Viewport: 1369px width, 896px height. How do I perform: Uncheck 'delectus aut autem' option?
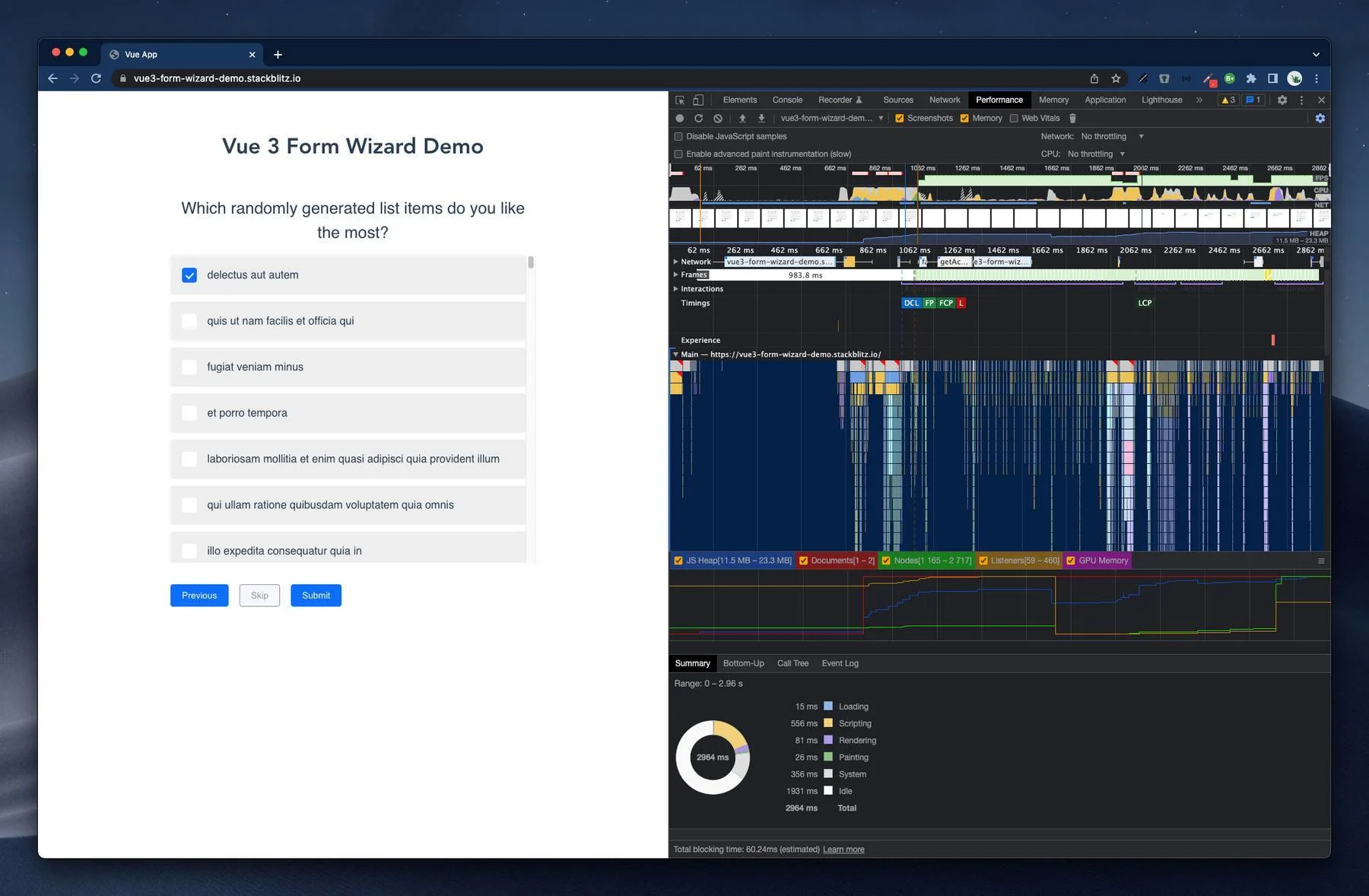tap(189, 275)
